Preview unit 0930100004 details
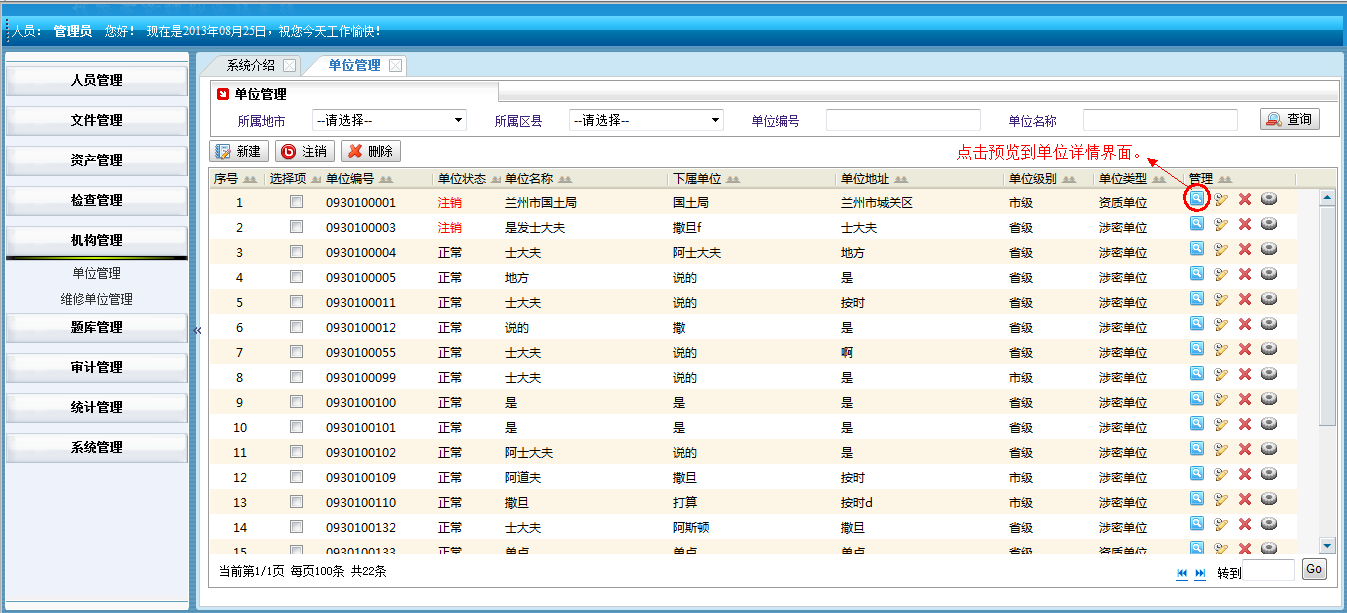This screenshot has height=613, width=1347. click(1196, 248)
